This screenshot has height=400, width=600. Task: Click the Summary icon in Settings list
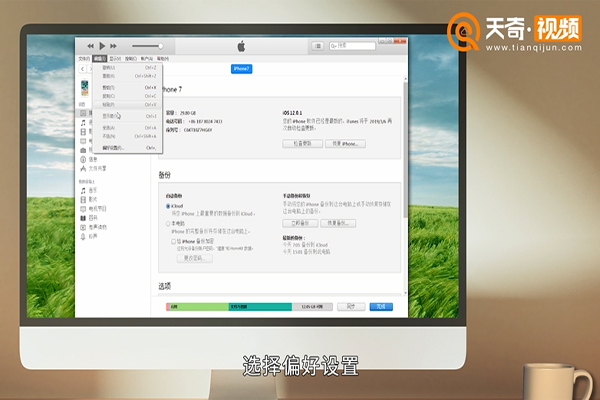[x=83, y=113]
